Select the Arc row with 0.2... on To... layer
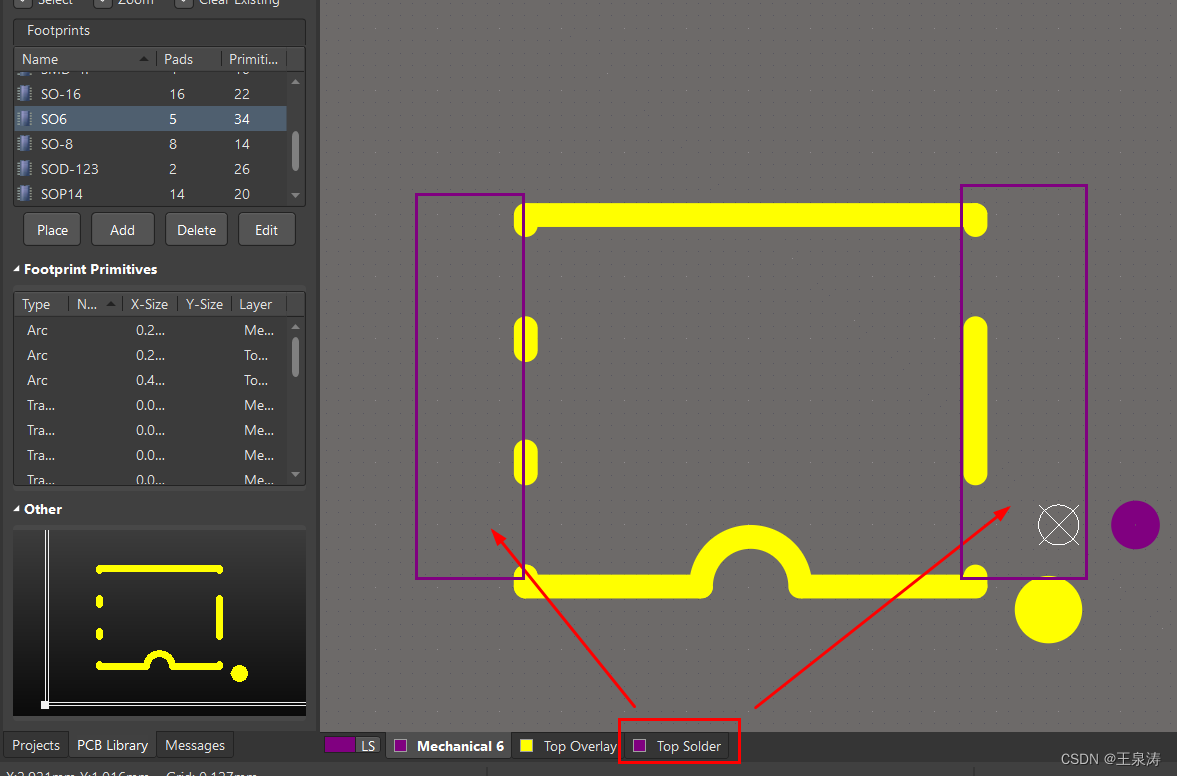 [x=150, y=355]
